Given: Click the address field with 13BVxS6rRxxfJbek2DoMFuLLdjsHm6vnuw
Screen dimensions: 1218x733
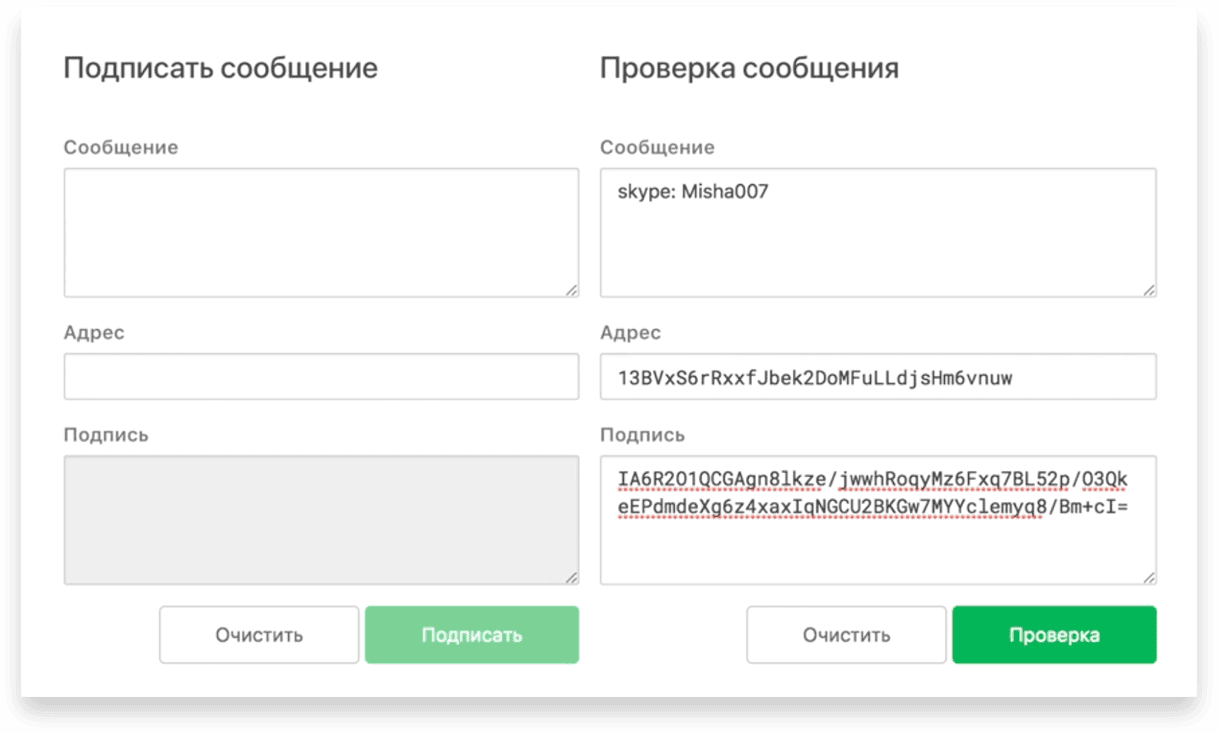Looking at the screenshot, I should [x=878, y=376].
